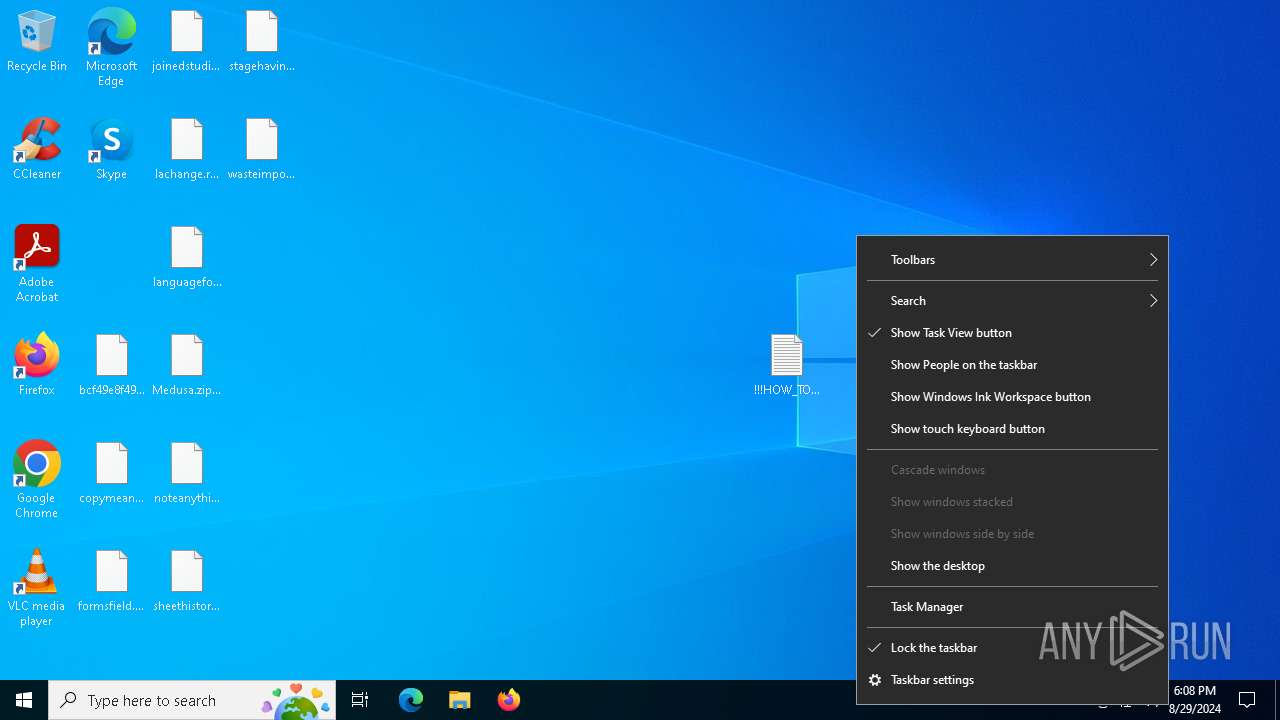The image size is (1280, 720).
Task: Click the greyed-out Show windows side by side entry
Action: [x=1012, y=534]
